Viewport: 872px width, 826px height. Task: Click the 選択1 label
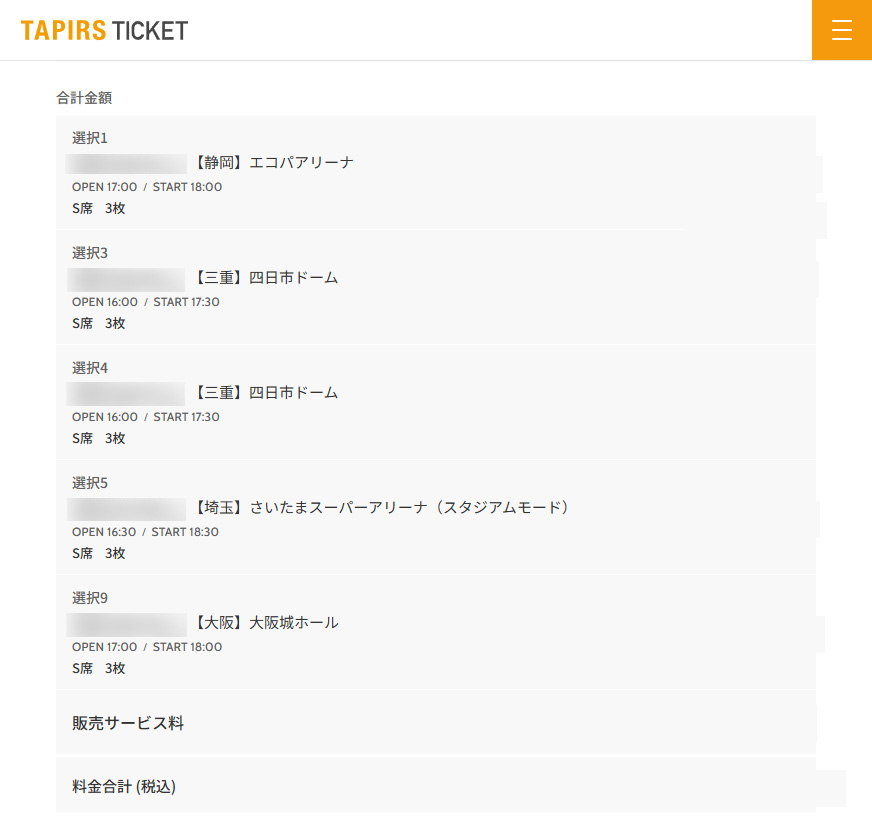coord(89,138)
